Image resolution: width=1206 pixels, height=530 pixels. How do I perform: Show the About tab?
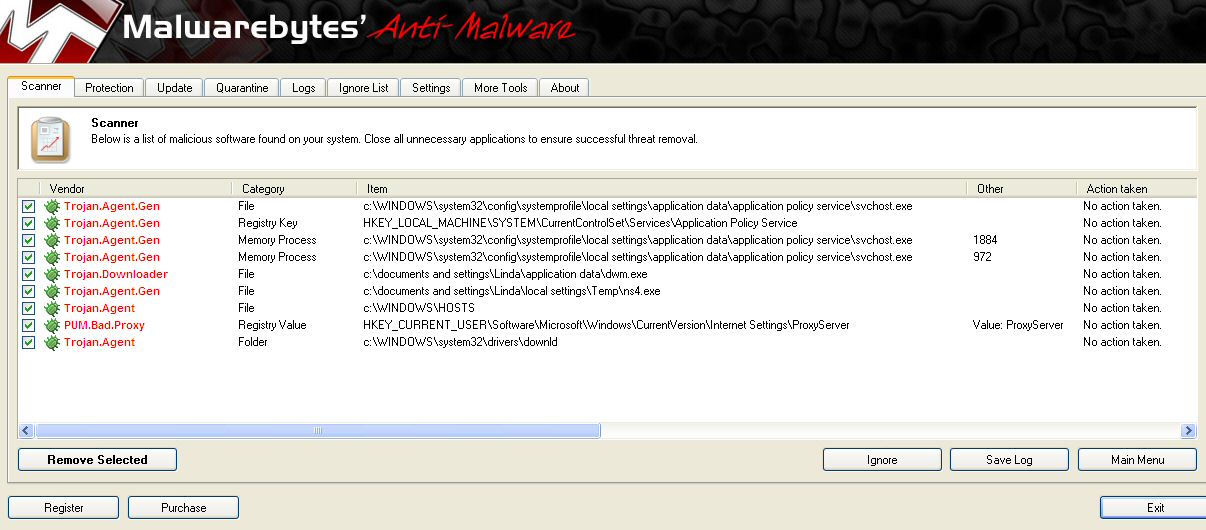565,88
